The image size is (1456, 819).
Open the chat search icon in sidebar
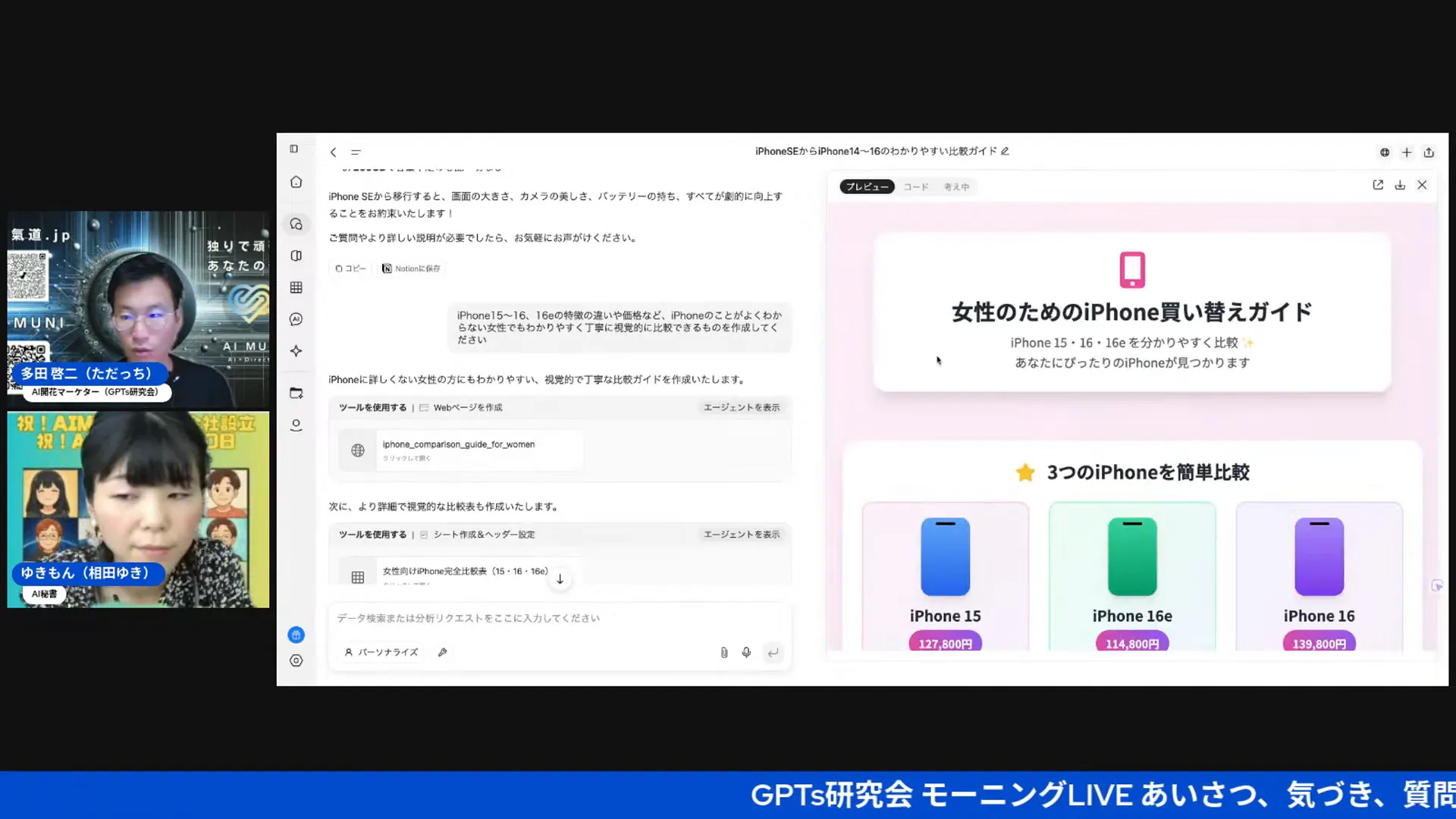297,224
